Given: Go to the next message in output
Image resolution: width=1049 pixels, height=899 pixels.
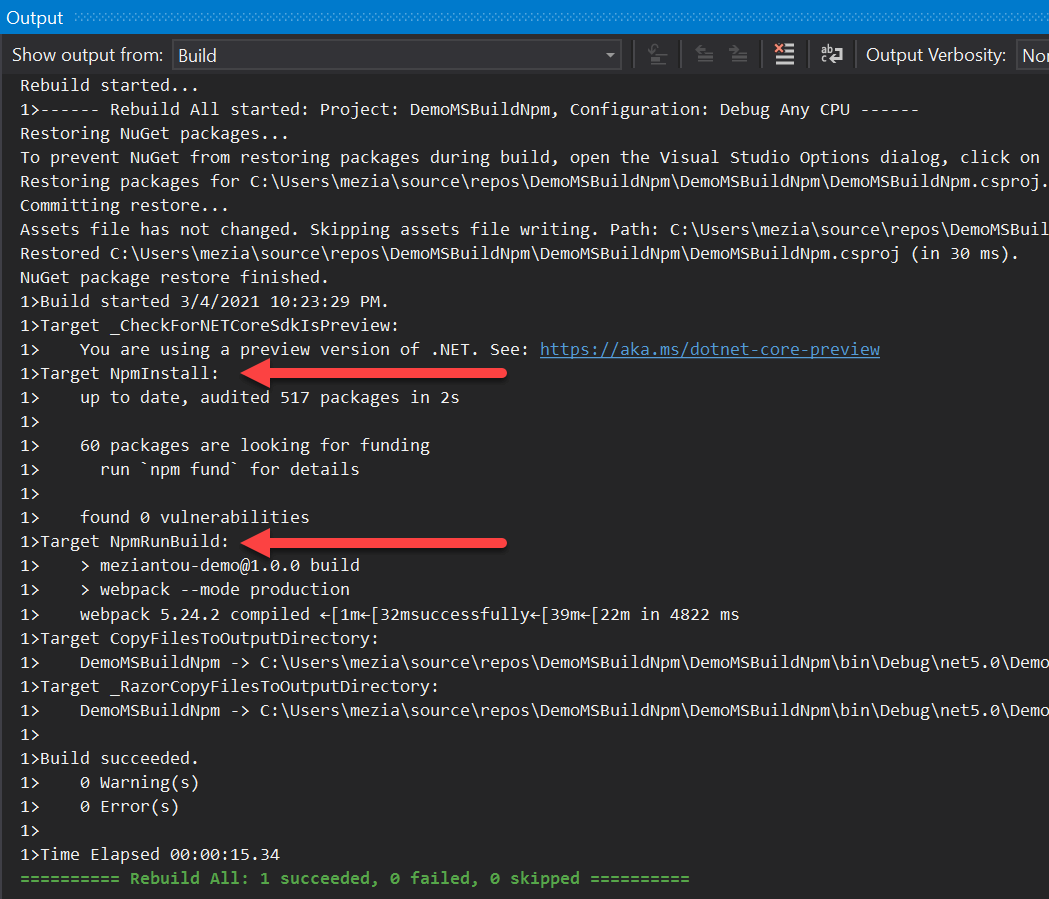Looking at the screenshot, I should tap(739, 55).
